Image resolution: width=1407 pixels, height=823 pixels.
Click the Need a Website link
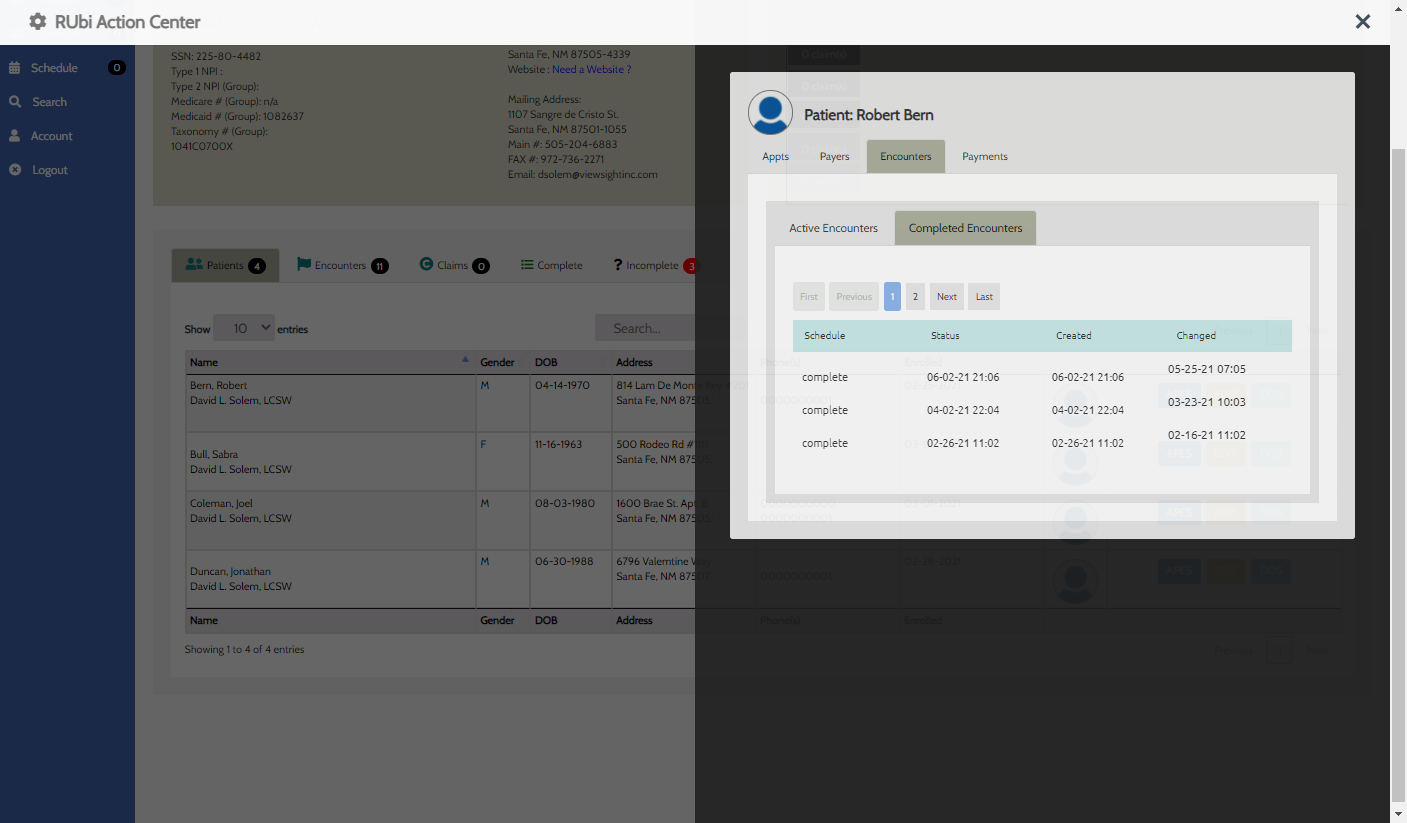click(591, 69)
